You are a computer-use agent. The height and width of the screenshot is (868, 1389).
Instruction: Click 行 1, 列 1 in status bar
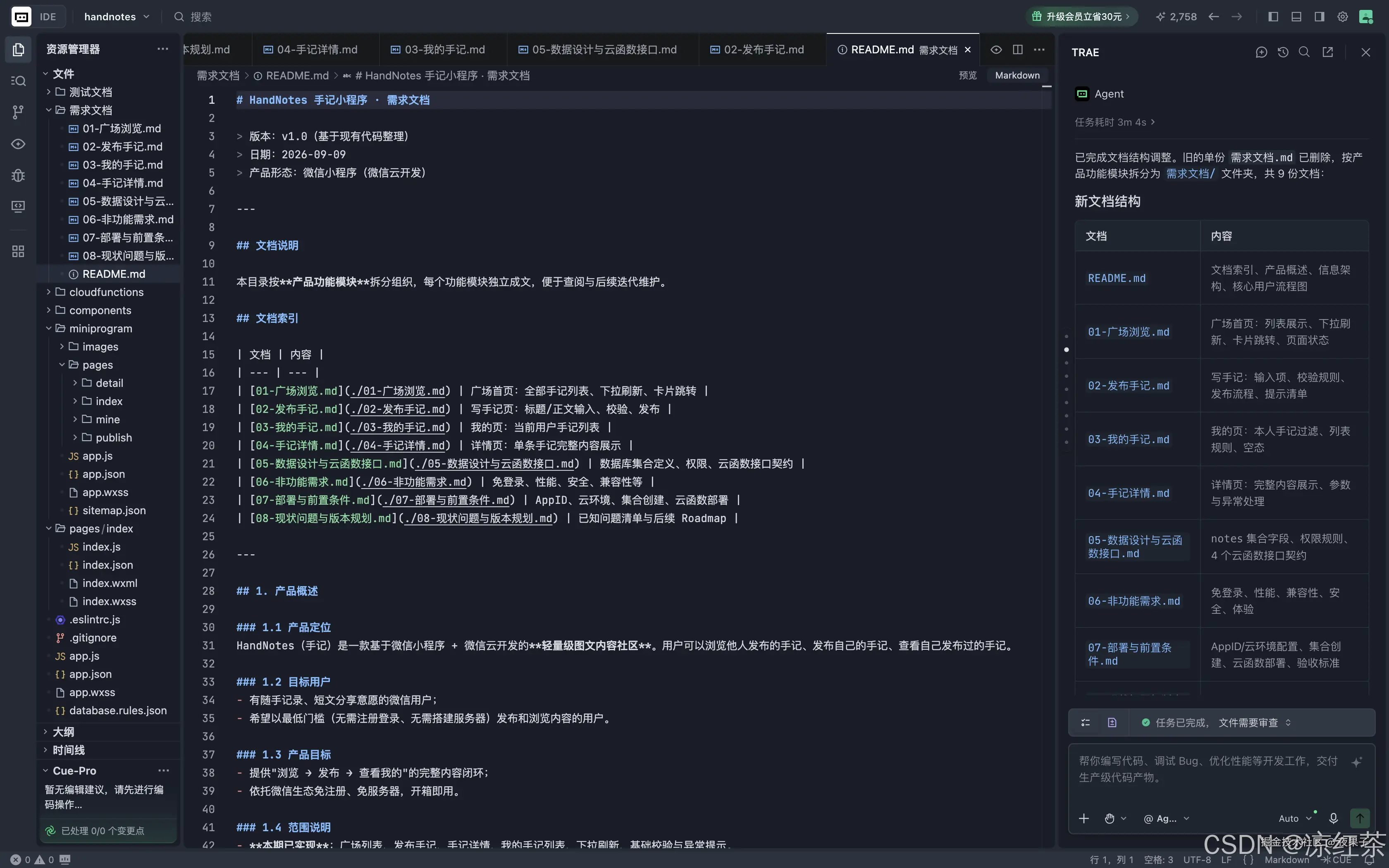[x=1111, y=859]
